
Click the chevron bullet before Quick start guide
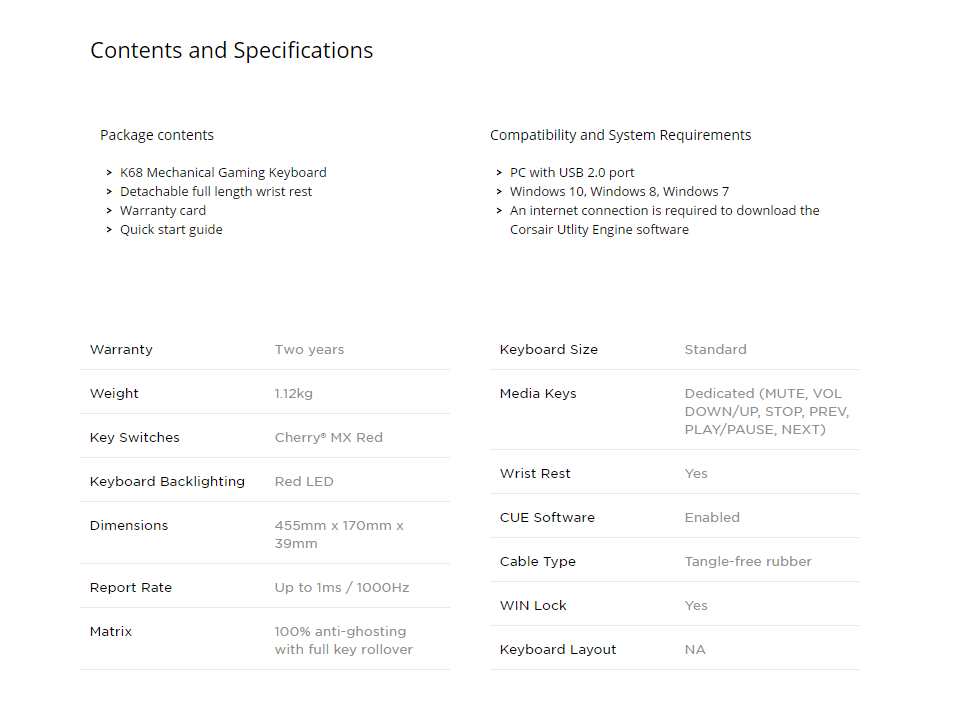[x=109, y=230]
